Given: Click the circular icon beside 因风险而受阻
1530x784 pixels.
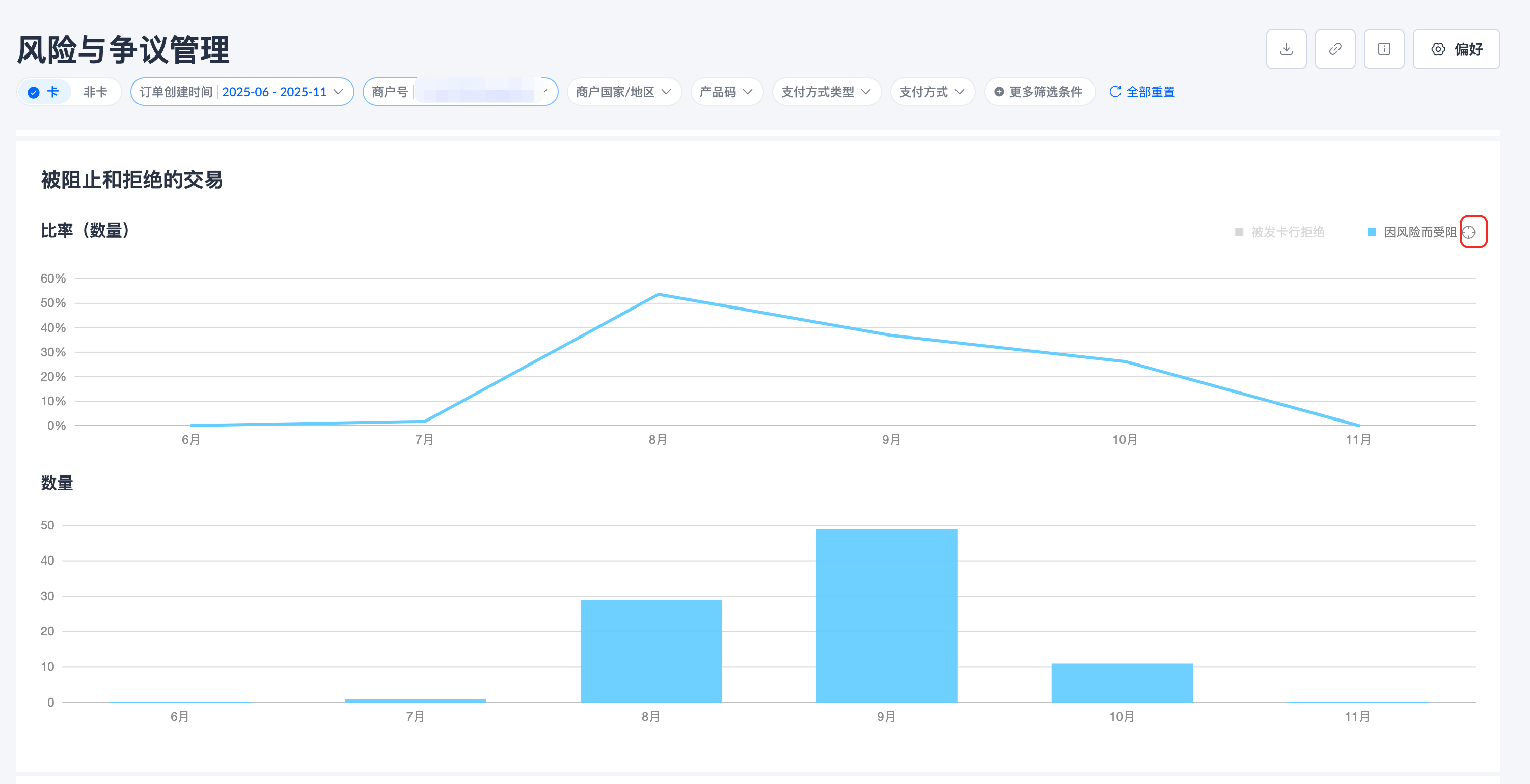Looking at the screenshot, I should [1468, 232].
